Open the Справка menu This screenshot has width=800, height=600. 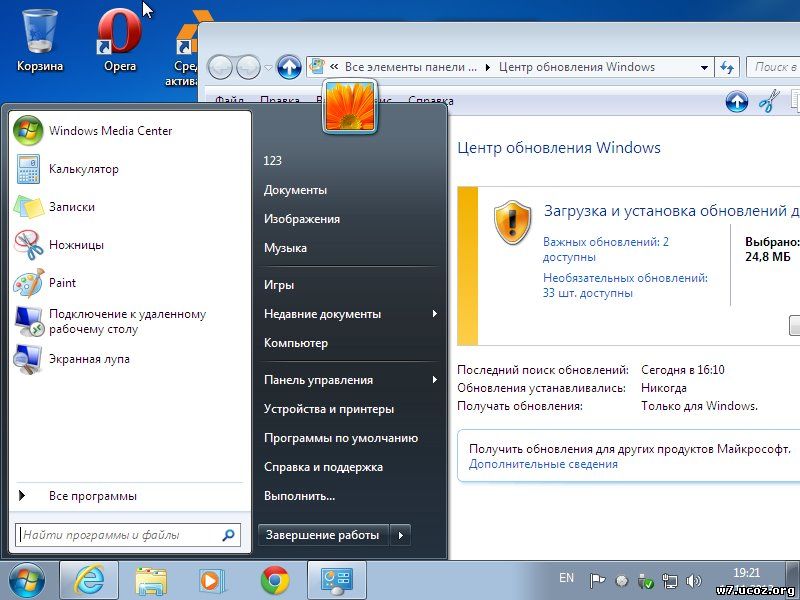[429, 101]
